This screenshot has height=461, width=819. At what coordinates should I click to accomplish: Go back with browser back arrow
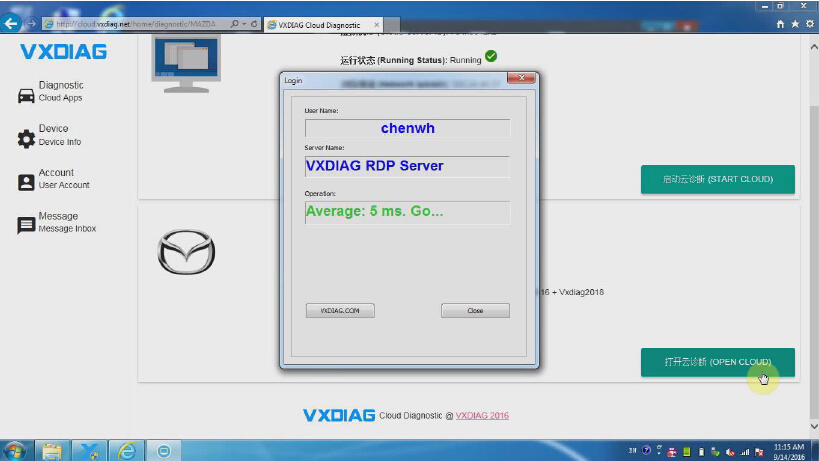[x=11, y=23]
